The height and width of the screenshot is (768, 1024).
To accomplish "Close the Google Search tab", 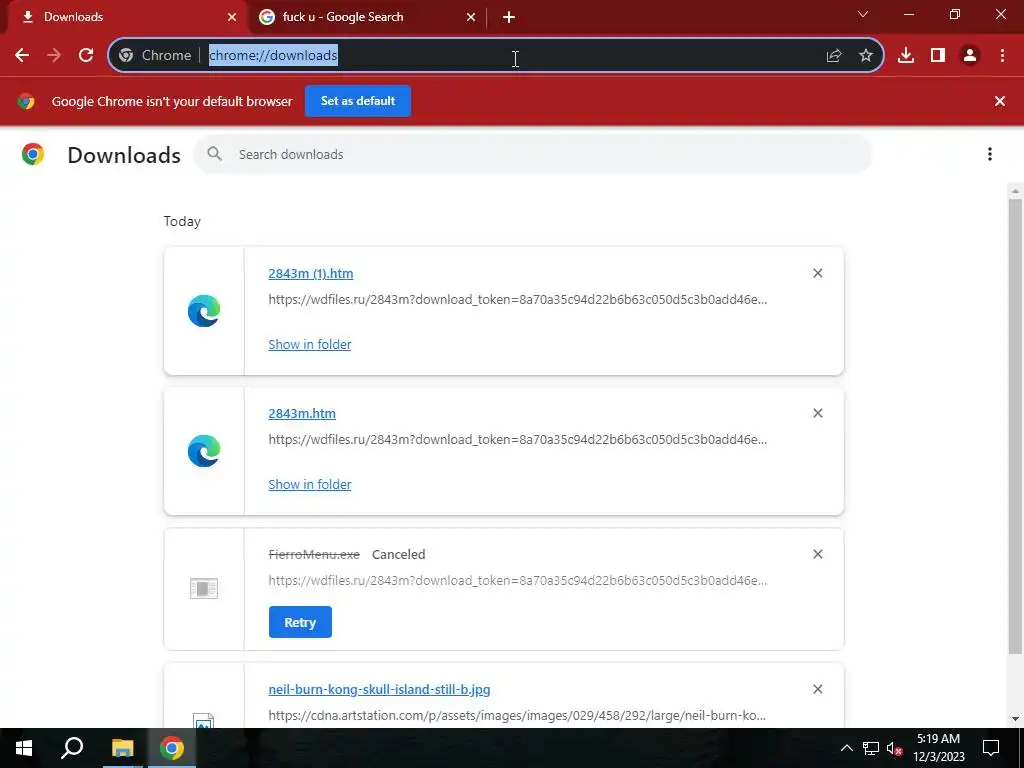I will click(x=471, y=17).
